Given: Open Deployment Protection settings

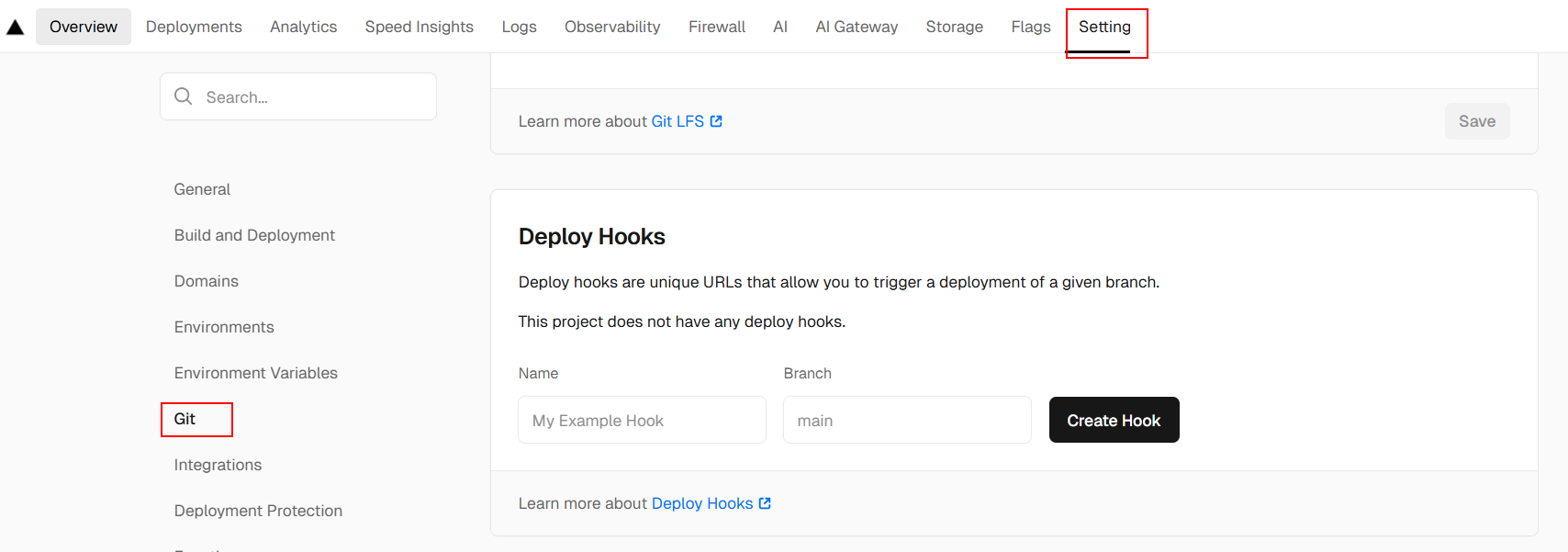Looking at the screenshot, I should tap(258, 511).
